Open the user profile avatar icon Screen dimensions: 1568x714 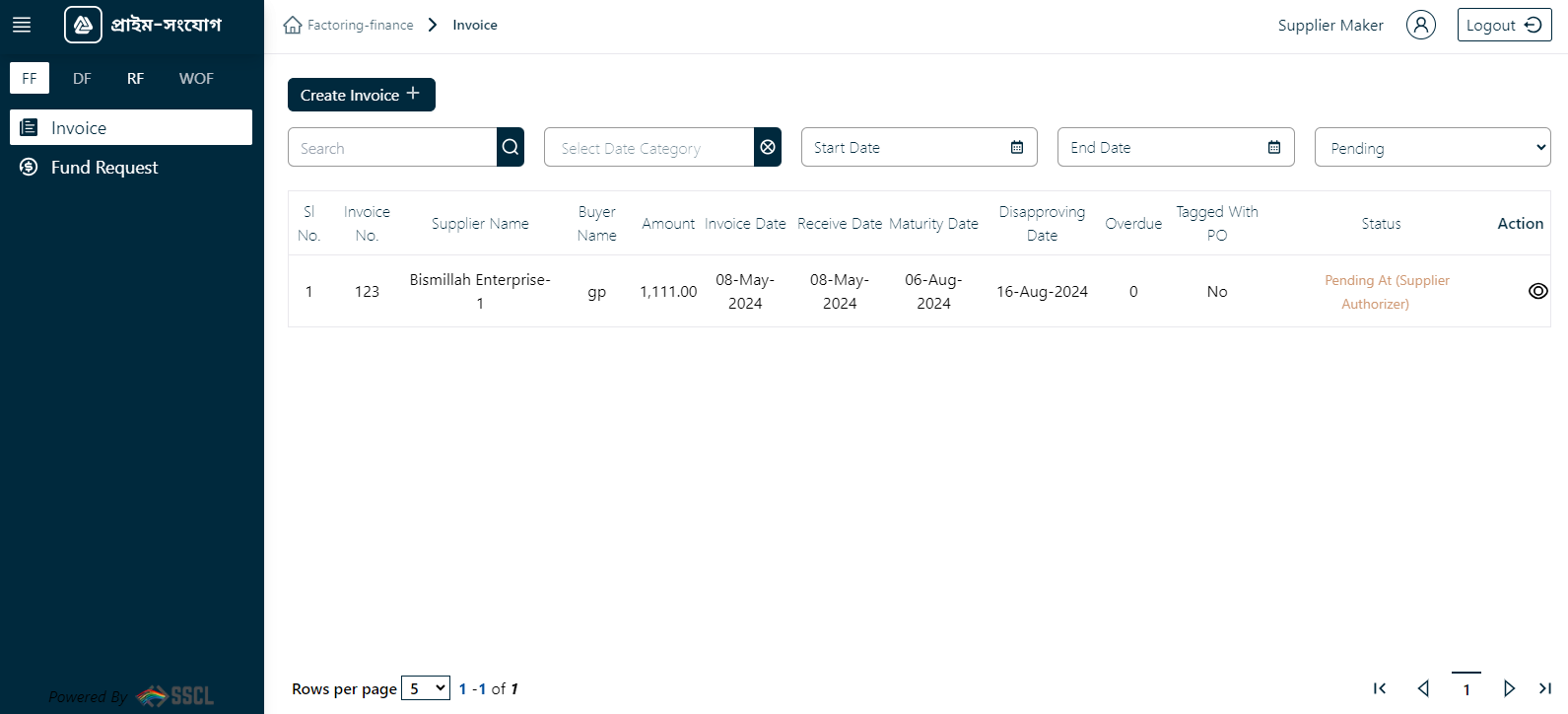1420,25
